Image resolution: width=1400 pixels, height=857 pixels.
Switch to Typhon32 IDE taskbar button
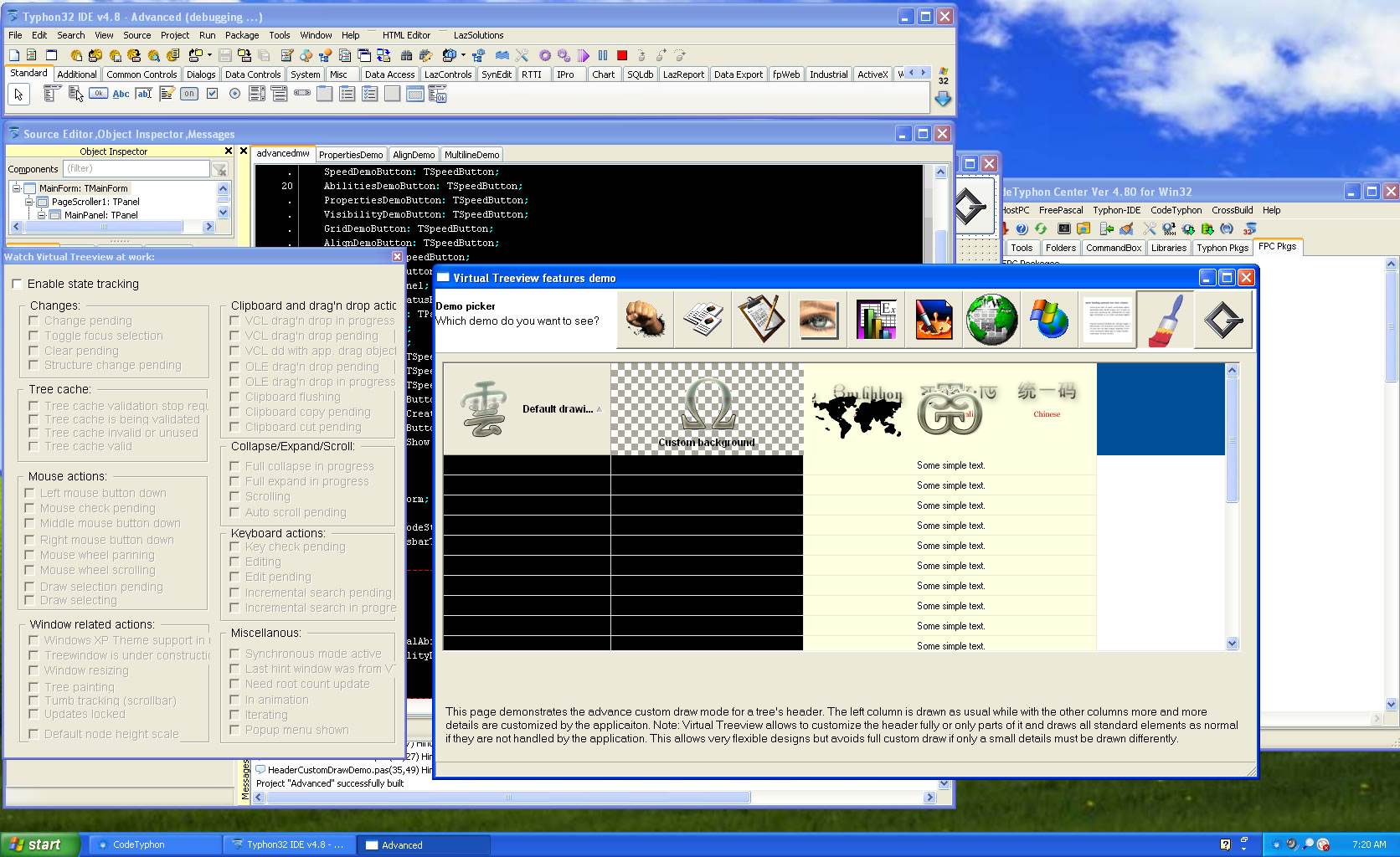click(290, 845)
